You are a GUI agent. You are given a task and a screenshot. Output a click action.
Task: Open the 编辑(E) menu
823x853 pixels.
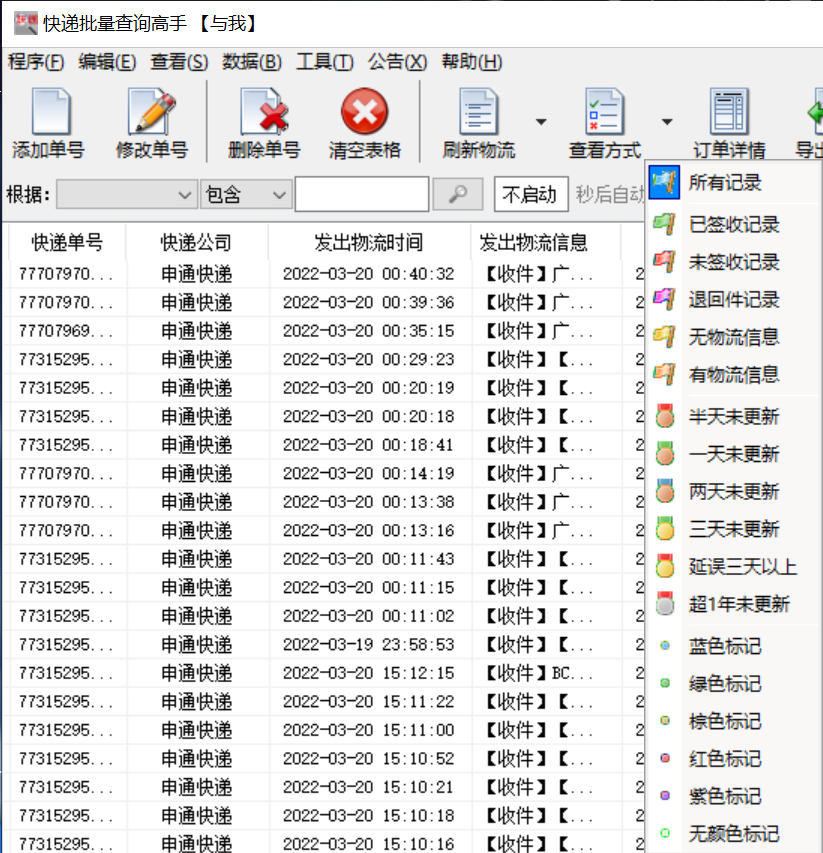pyautogui.click(x=107, y=62)
